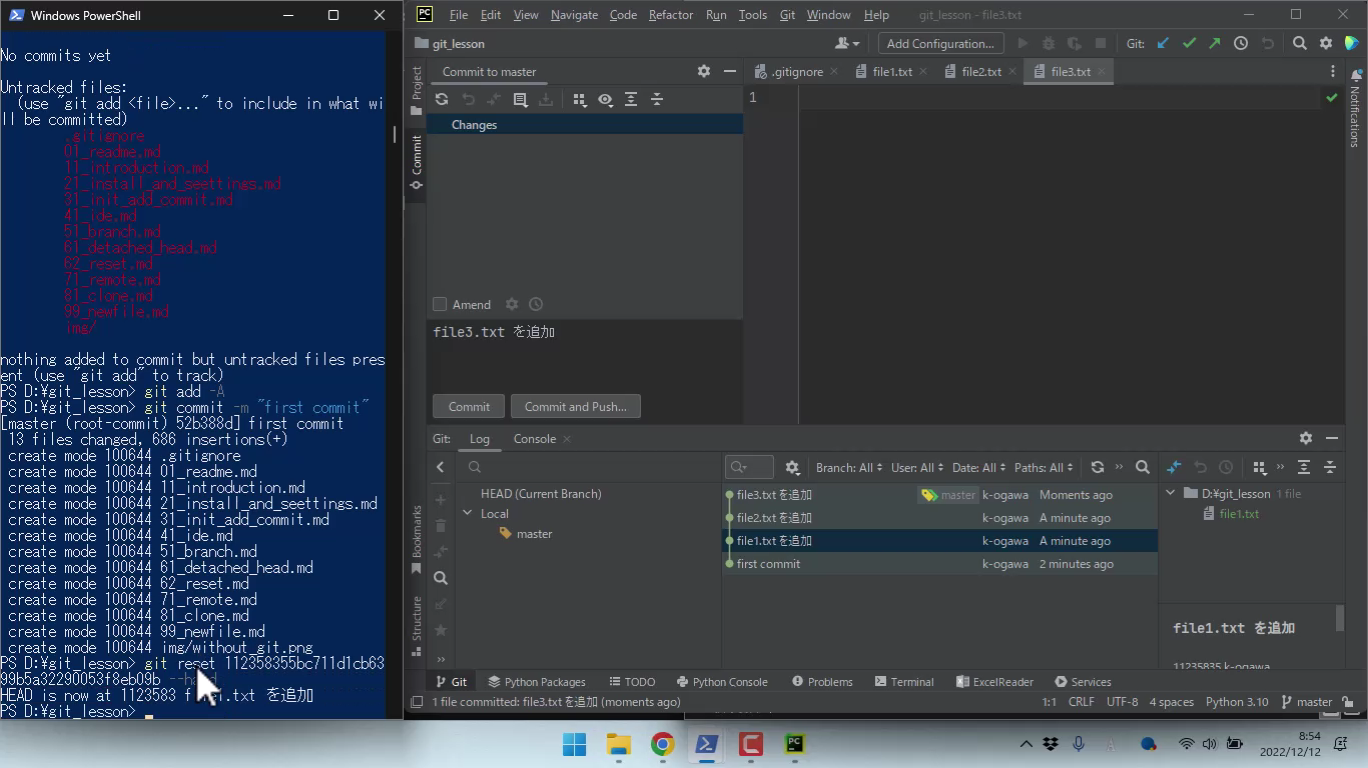Open the Refactor menu

tap(670, 15)
